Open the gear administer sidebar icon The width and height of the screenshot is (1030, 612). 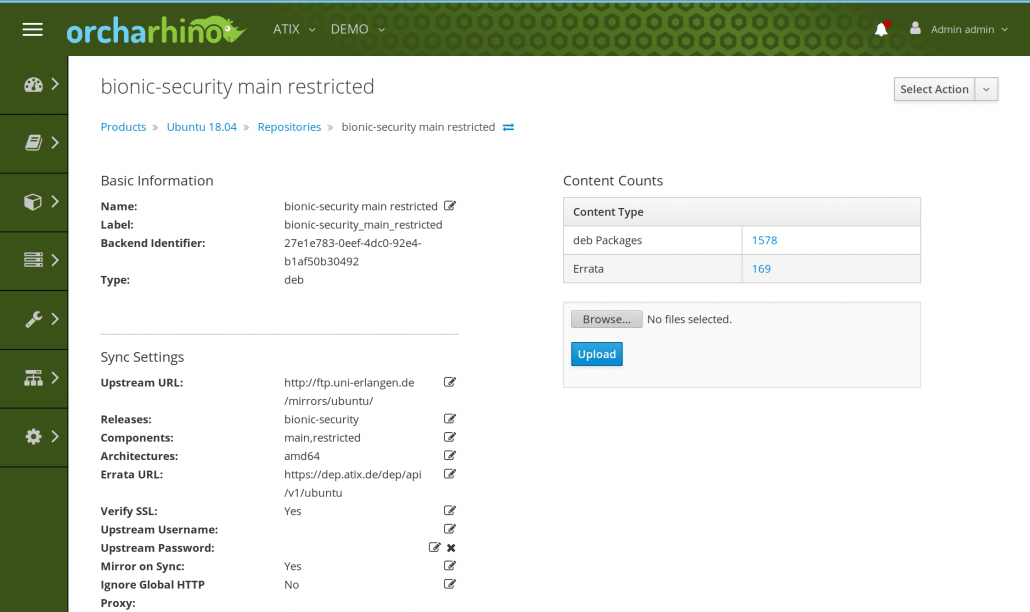[x=34, y=437]
